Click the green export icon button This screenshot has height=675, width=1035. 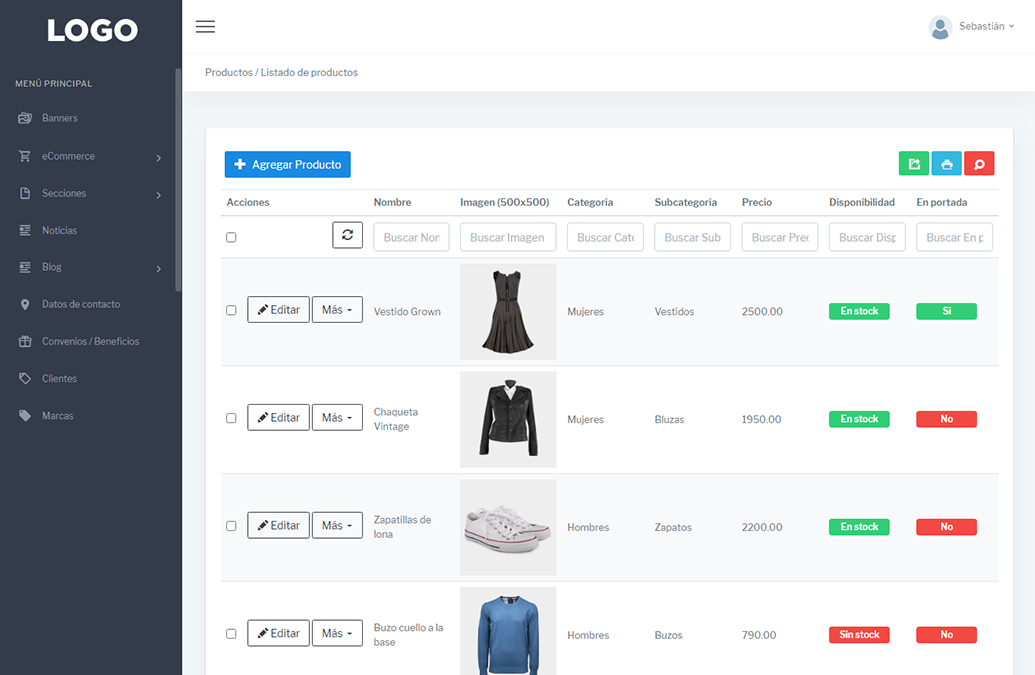click(913, 164)
